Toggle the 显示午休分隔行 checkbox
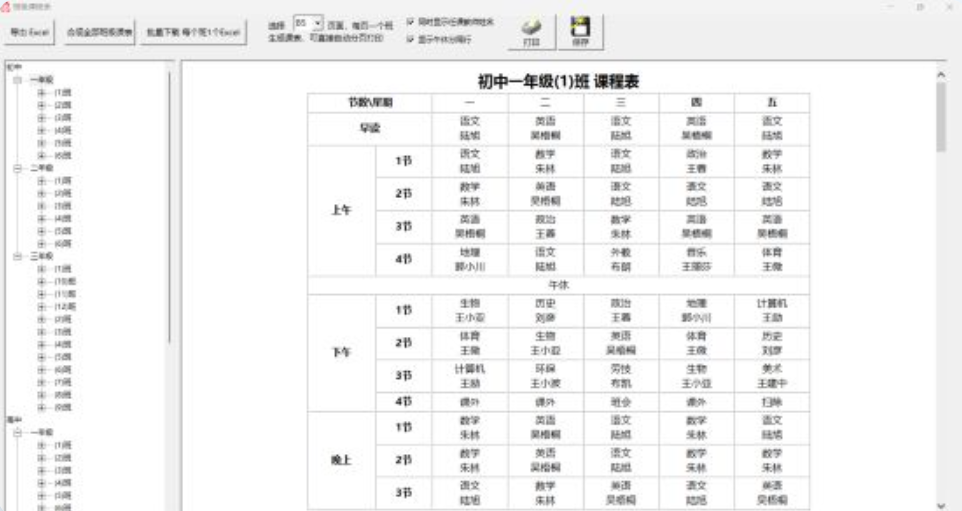 [x=409, y=40]
